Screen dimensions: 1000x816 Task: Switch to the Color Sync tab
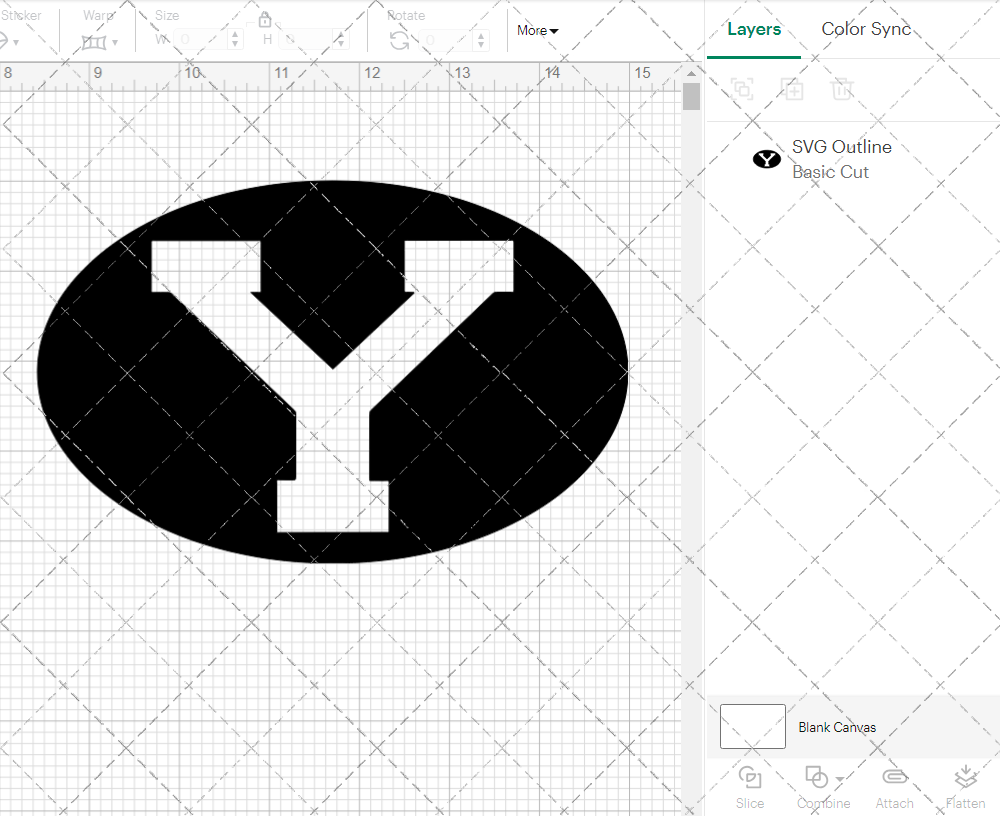click(866, 29)
